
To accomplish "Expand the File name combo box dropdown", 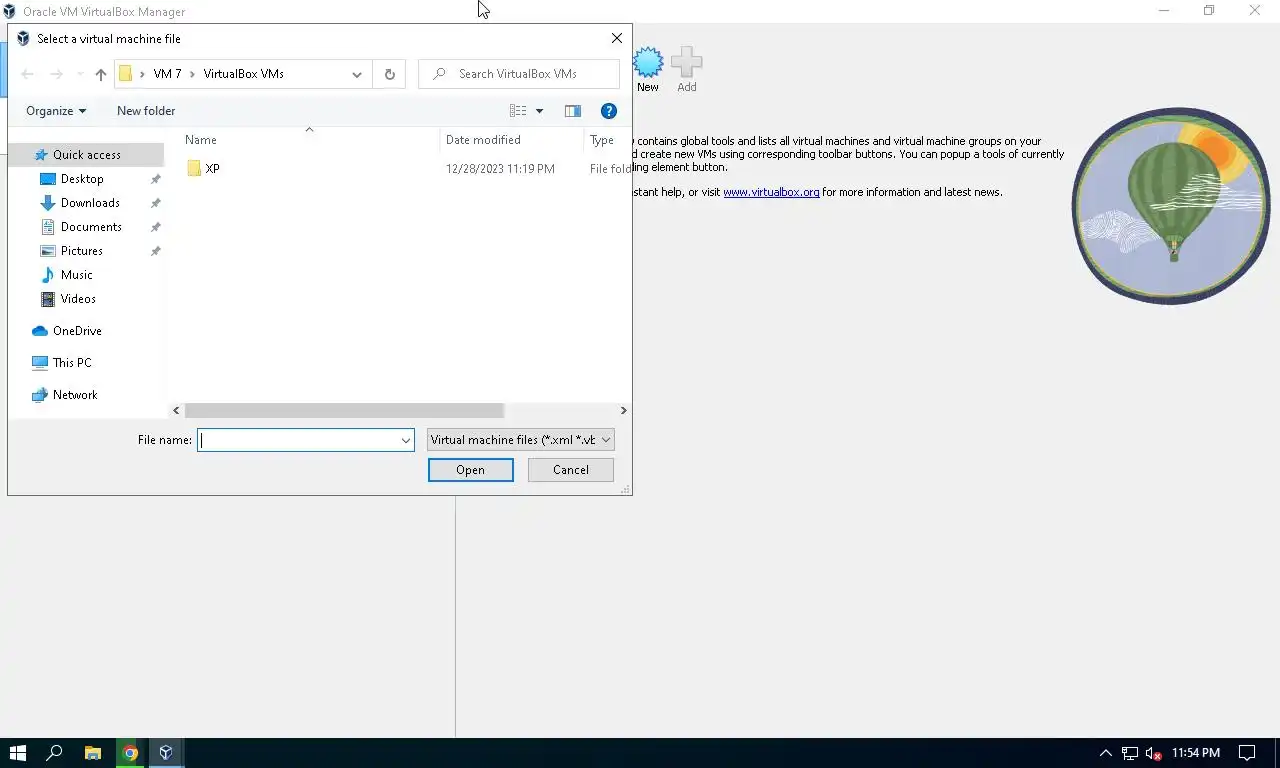I will coord(405,440).
